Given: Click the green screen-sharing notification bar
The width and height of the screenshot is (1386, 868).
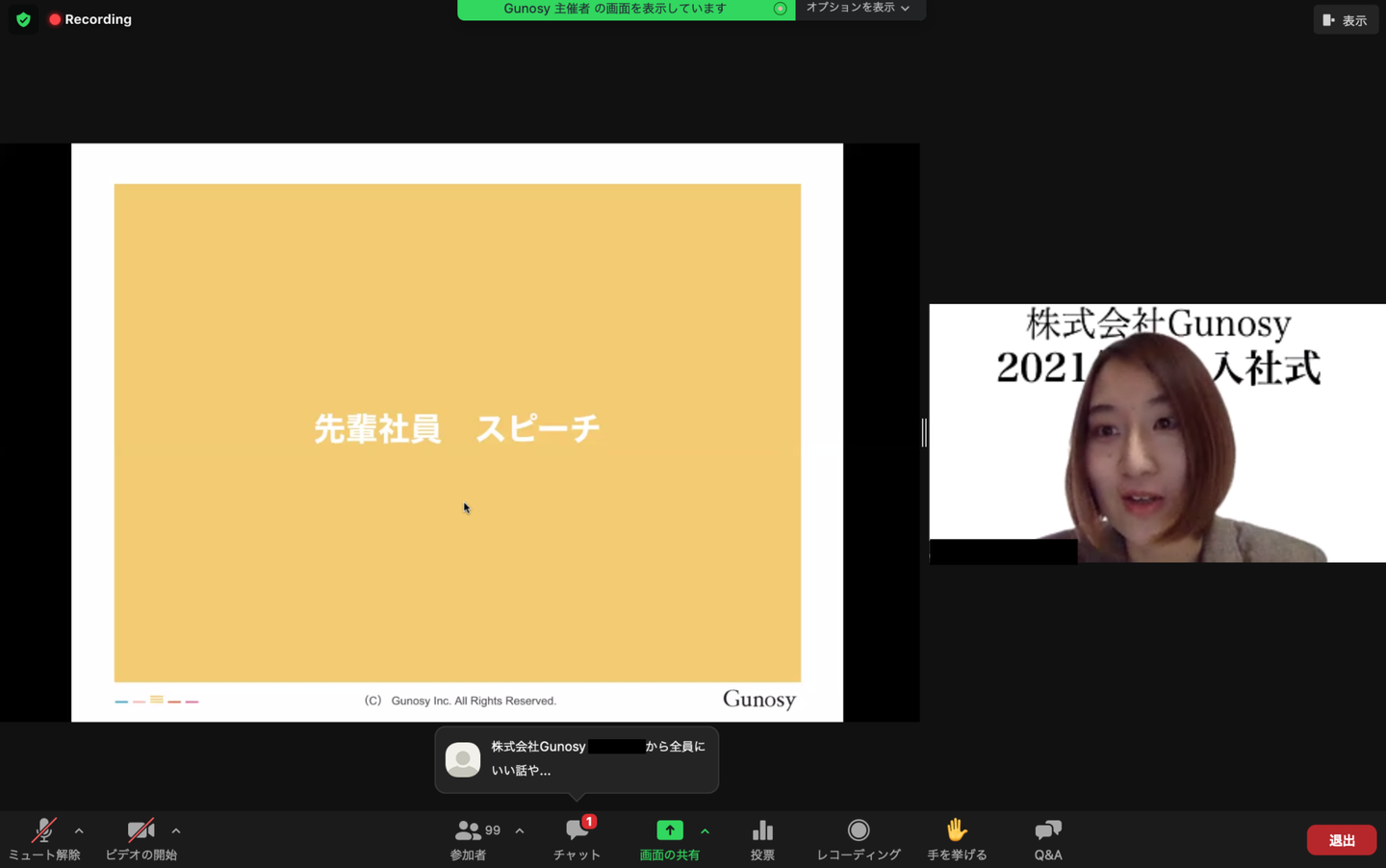Looking at the screenshot, I should 626,10.
